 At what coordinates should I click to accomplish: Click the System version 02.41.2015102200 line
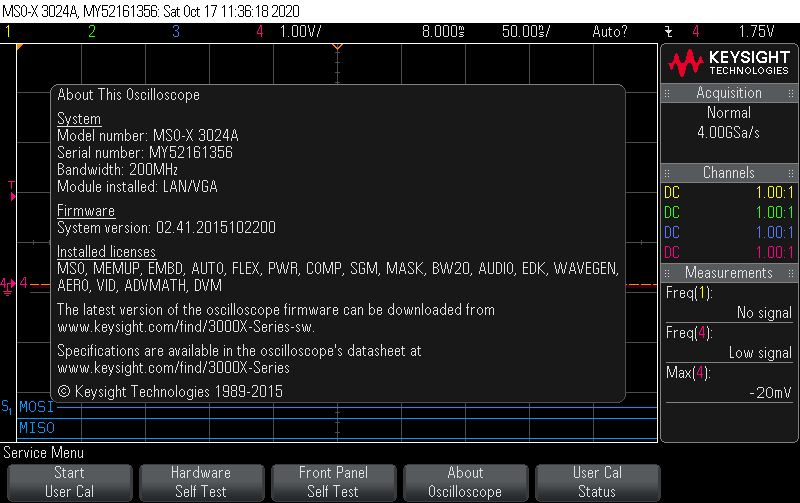(x=166, y=228)
